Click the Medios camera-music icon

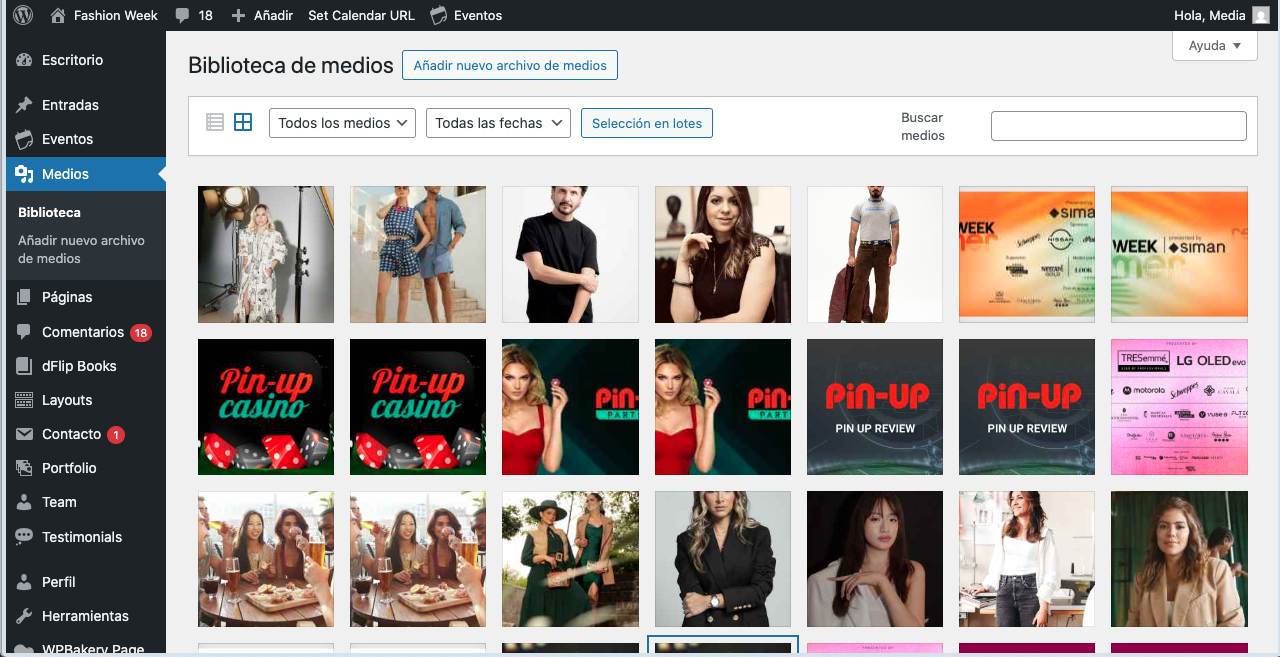25,174
